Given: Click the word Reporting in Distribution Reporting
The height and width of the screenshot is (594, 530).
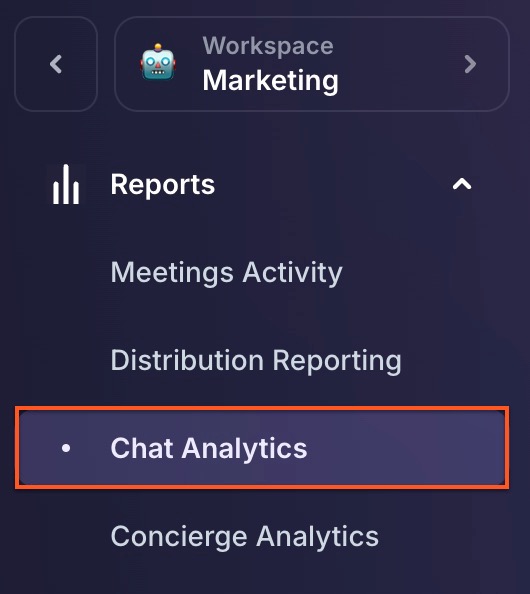Looking at the screenshot, I should pyautogui.click(x=337, y=360).
